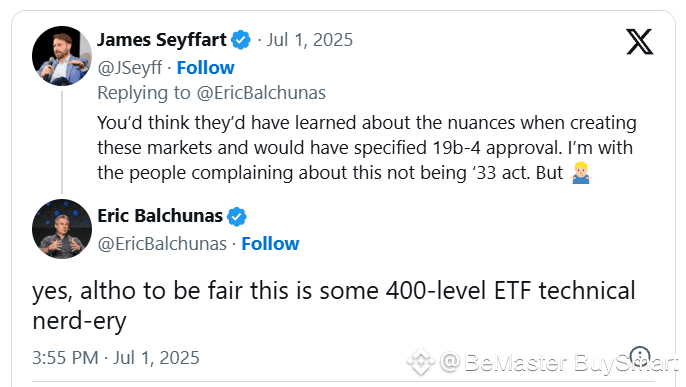Open James Seyffart's profile picture
This screenshot has height=387, width=686.
click(62, 56)
